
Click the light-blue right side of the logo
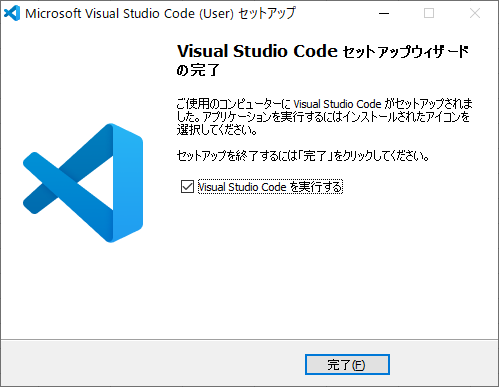128,183
